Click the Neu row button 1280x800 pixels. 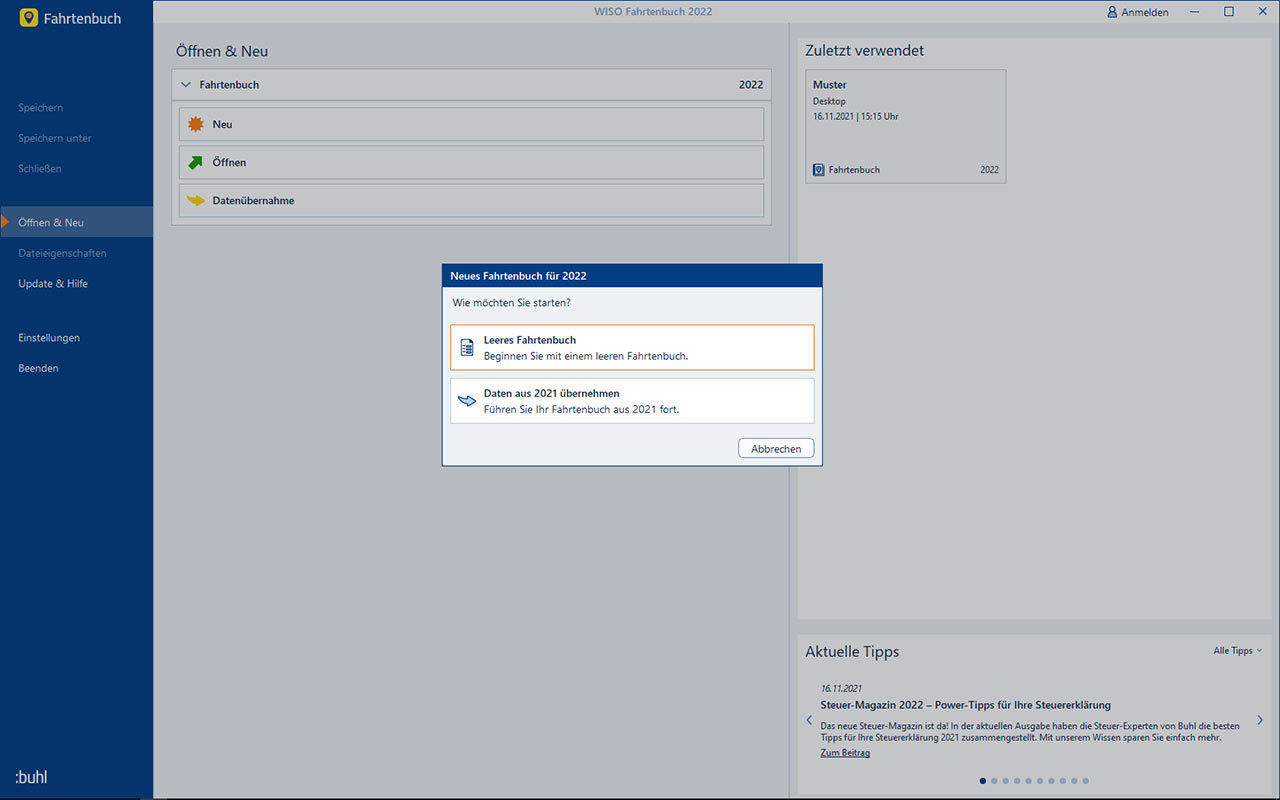[471, 124]
